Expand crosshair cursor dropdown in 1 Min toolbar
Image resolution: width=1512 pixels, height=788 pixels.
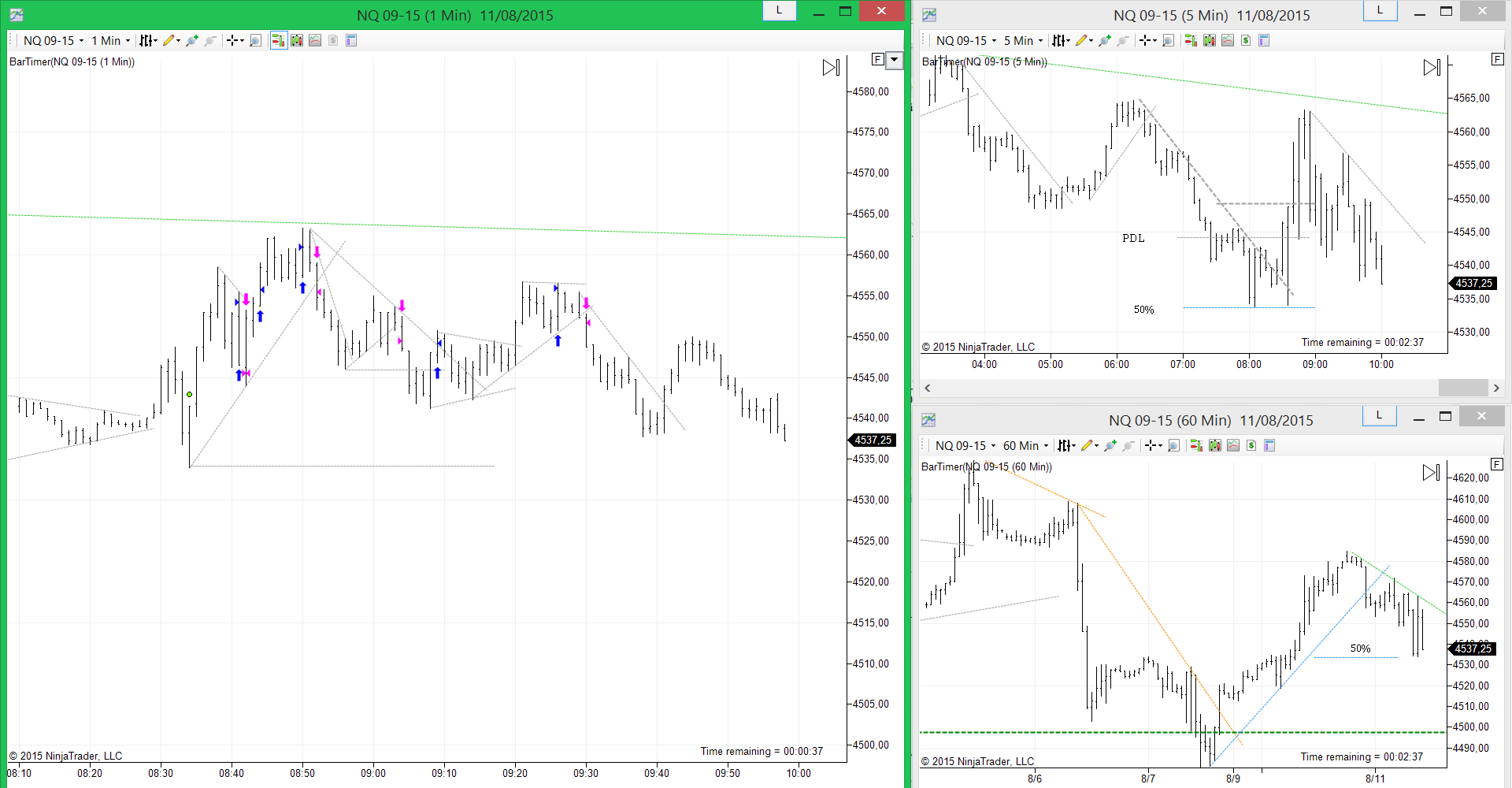[x=243, y=40]
